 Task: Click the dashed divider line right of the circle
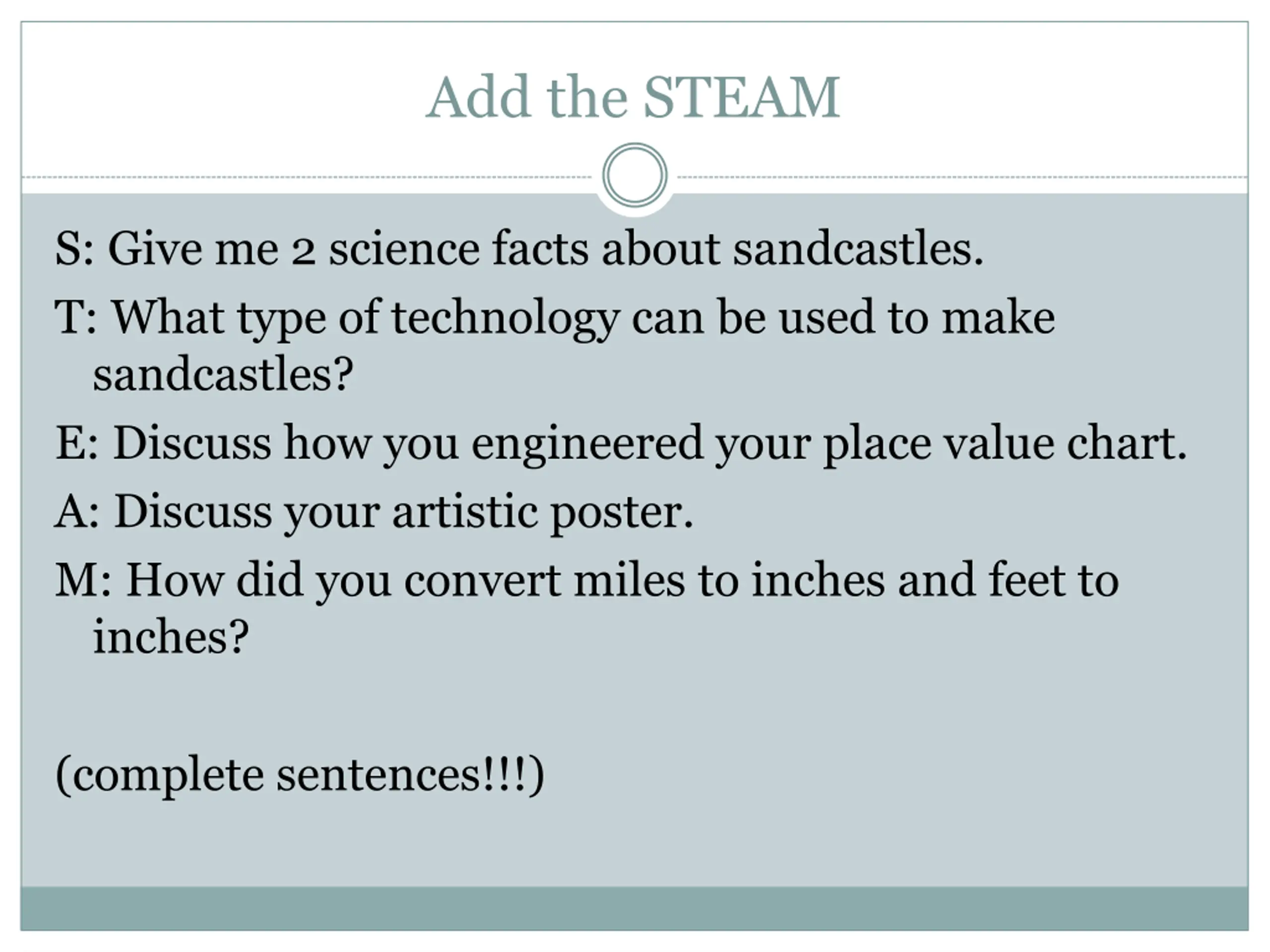click(962, 178)
